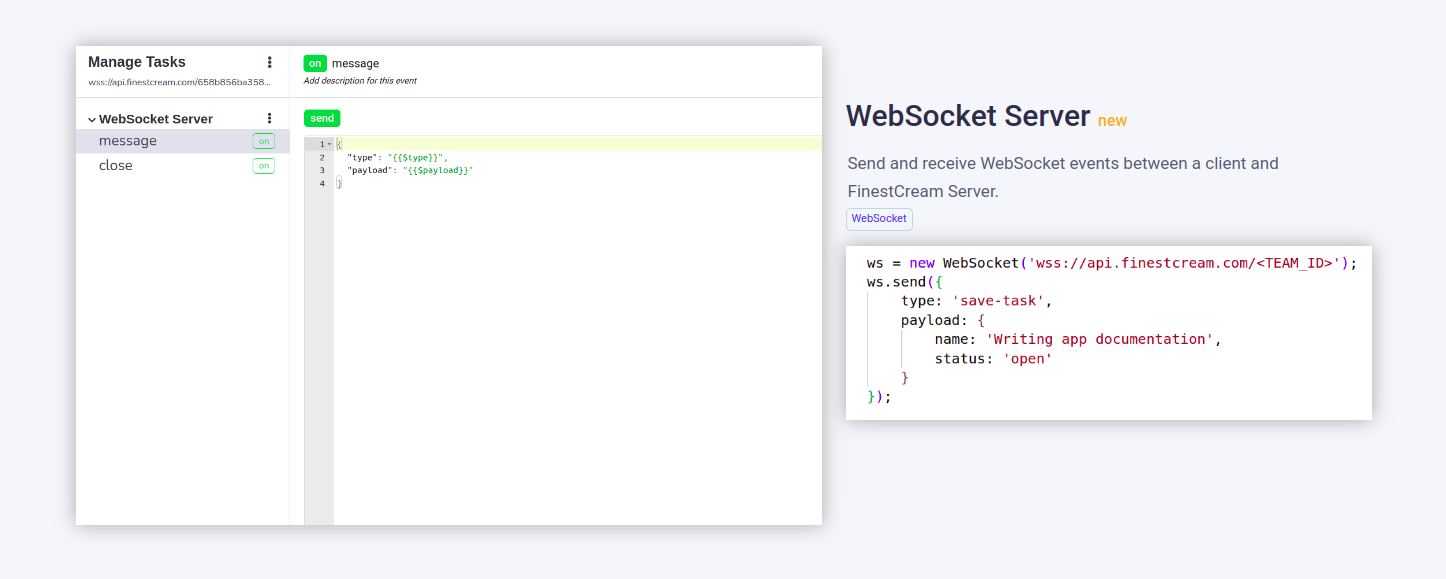Screen dimensions: 1446x579
Task: Open WebSocket Server kebab menu
Action: 269,118
